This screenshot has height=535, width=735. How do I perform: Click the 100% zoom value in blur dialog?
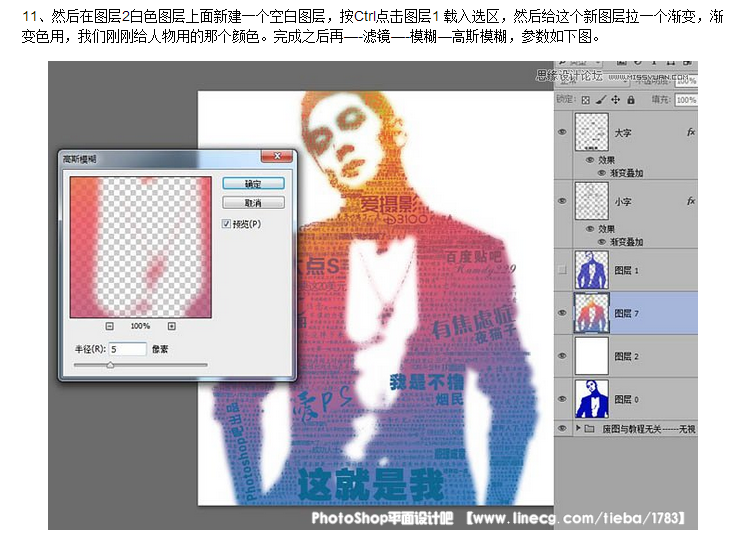click(x=140, y=326)
